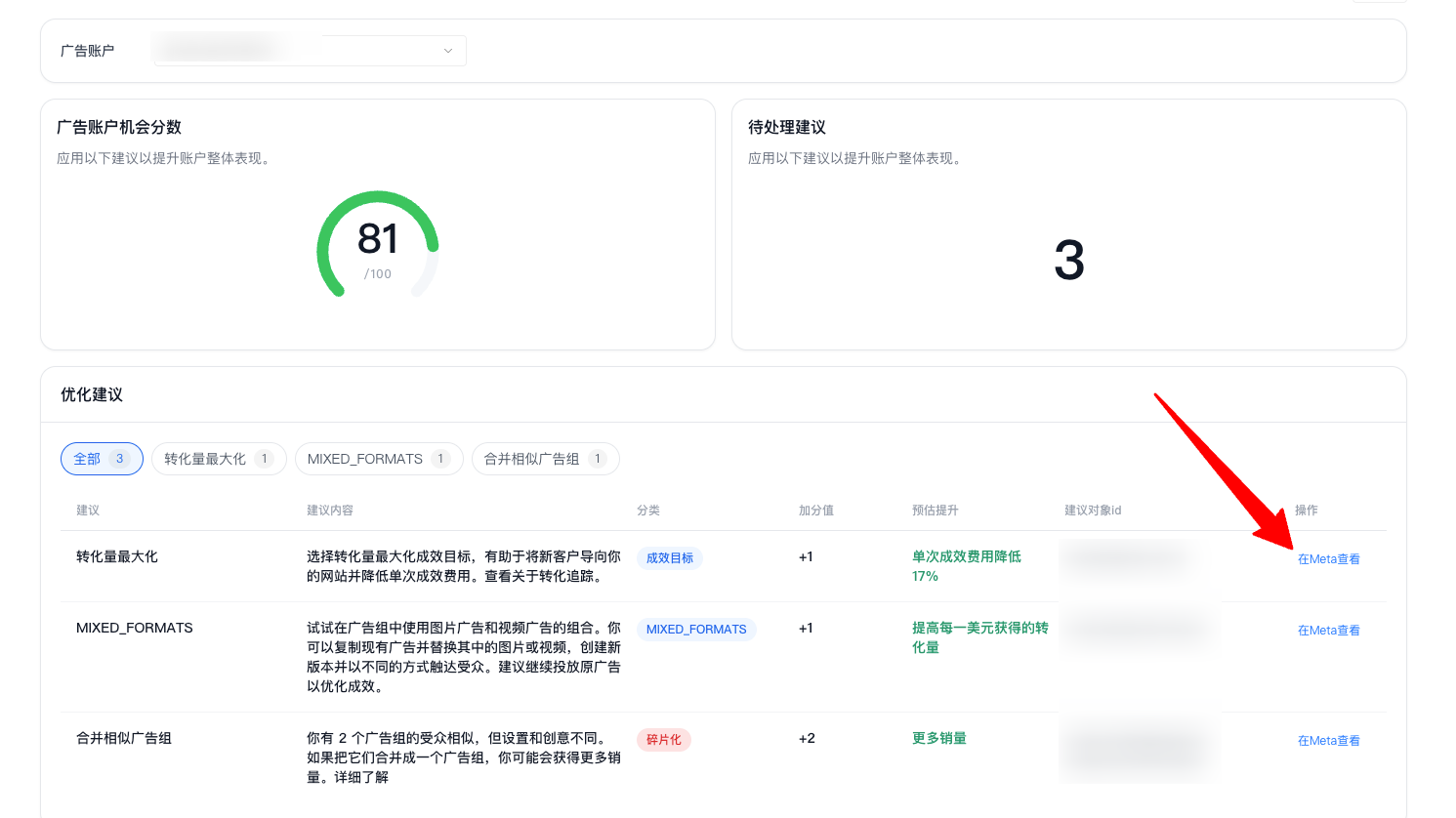Click the 建议内容 column header
Image resolution: width=1456 pixels, height=818 pixels.
point(330,511)
